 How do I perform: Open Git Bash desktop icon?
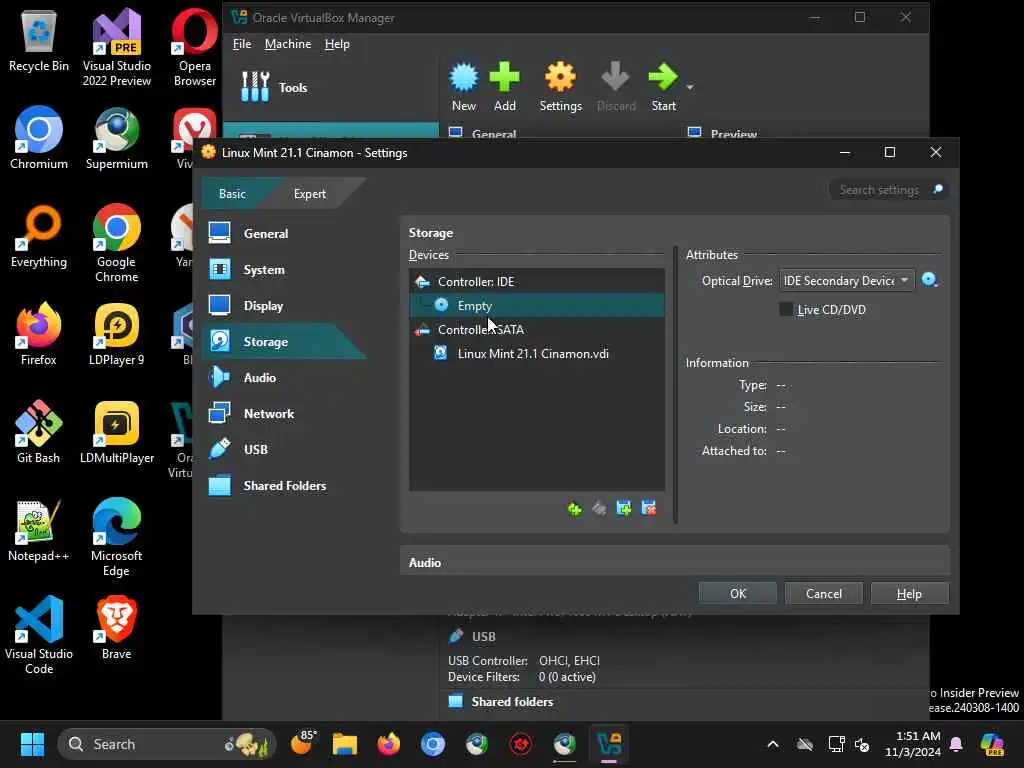[39, 432]
